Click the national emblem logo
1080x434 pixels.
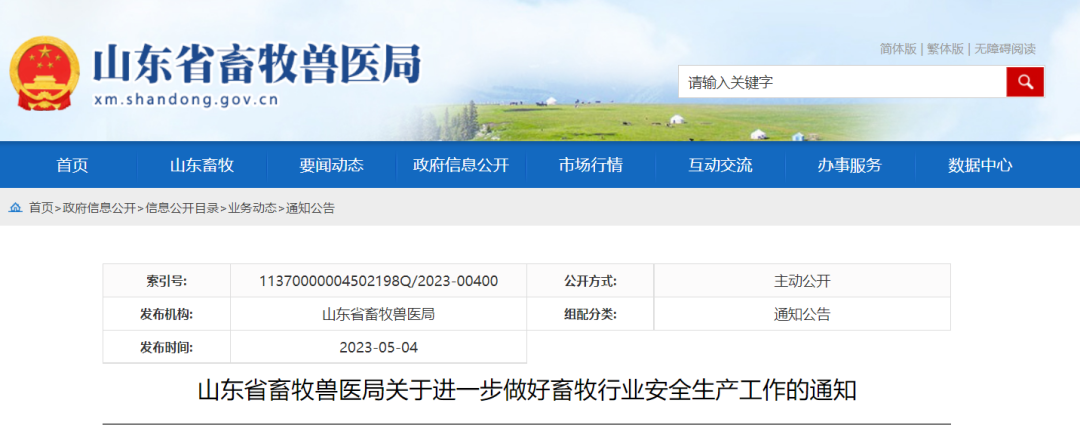(x=45, y=74)
